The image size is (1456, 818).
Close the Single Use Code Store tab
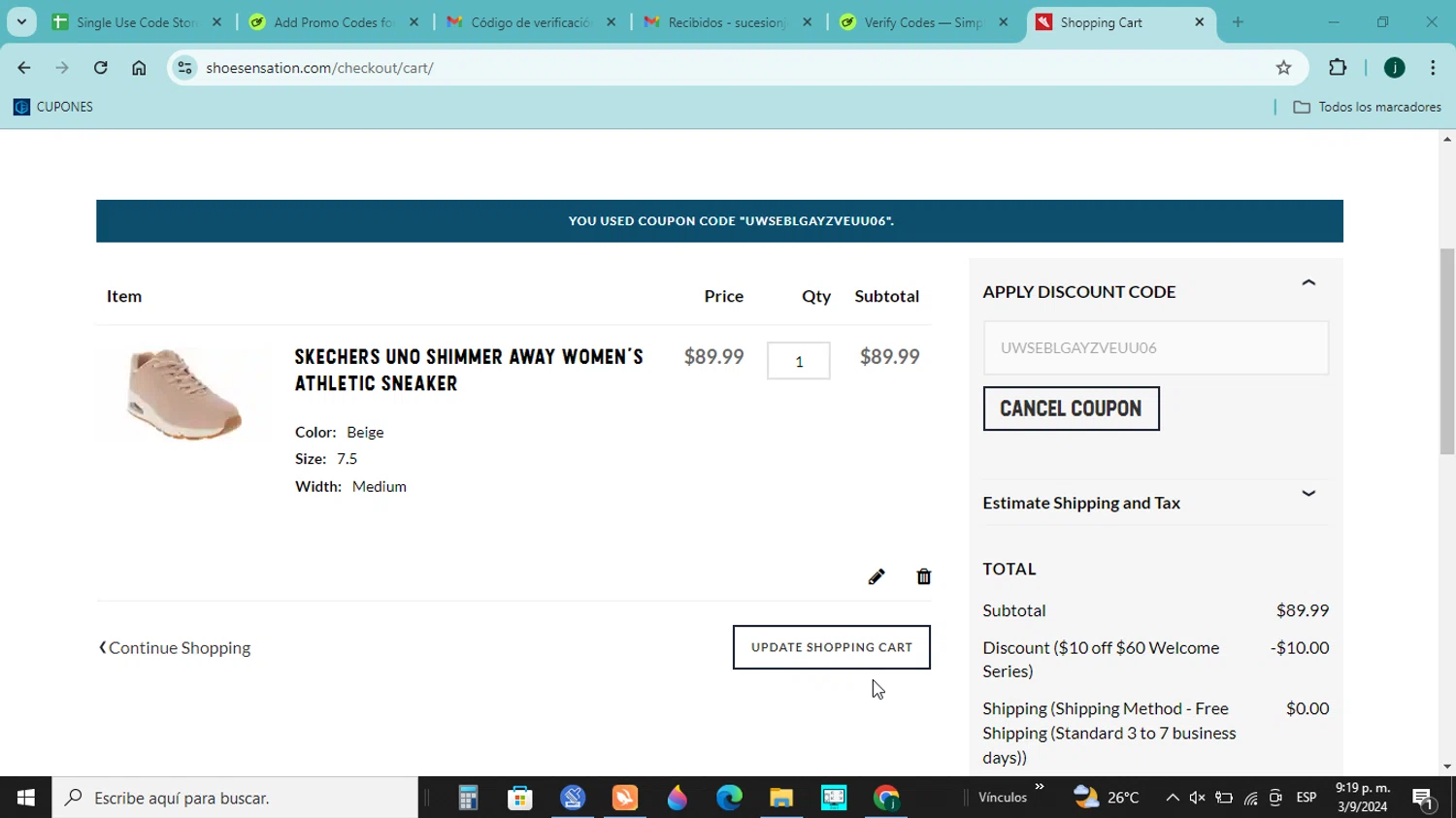coord(216,22)
